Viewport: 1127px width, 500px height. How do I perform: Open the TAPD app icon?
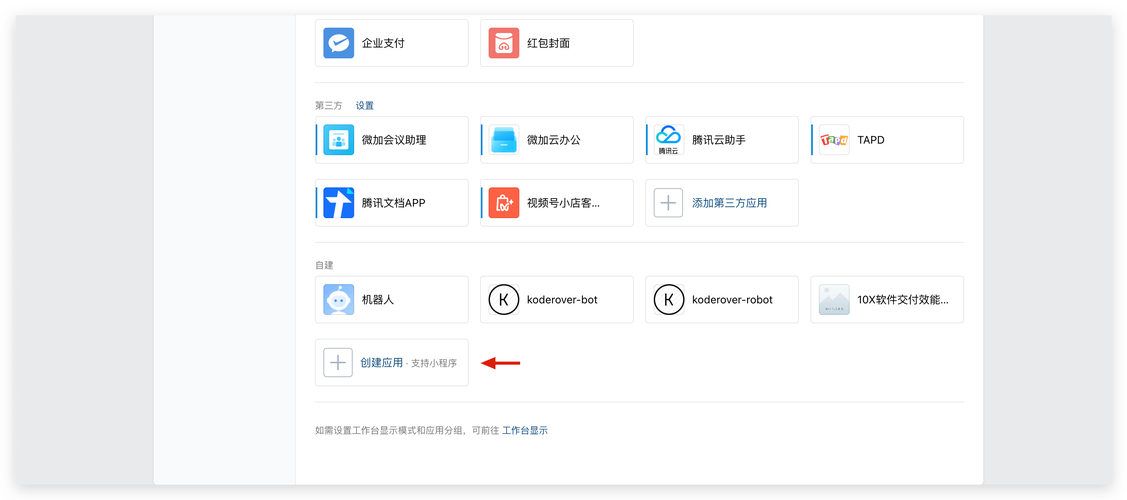click(834, 140)
